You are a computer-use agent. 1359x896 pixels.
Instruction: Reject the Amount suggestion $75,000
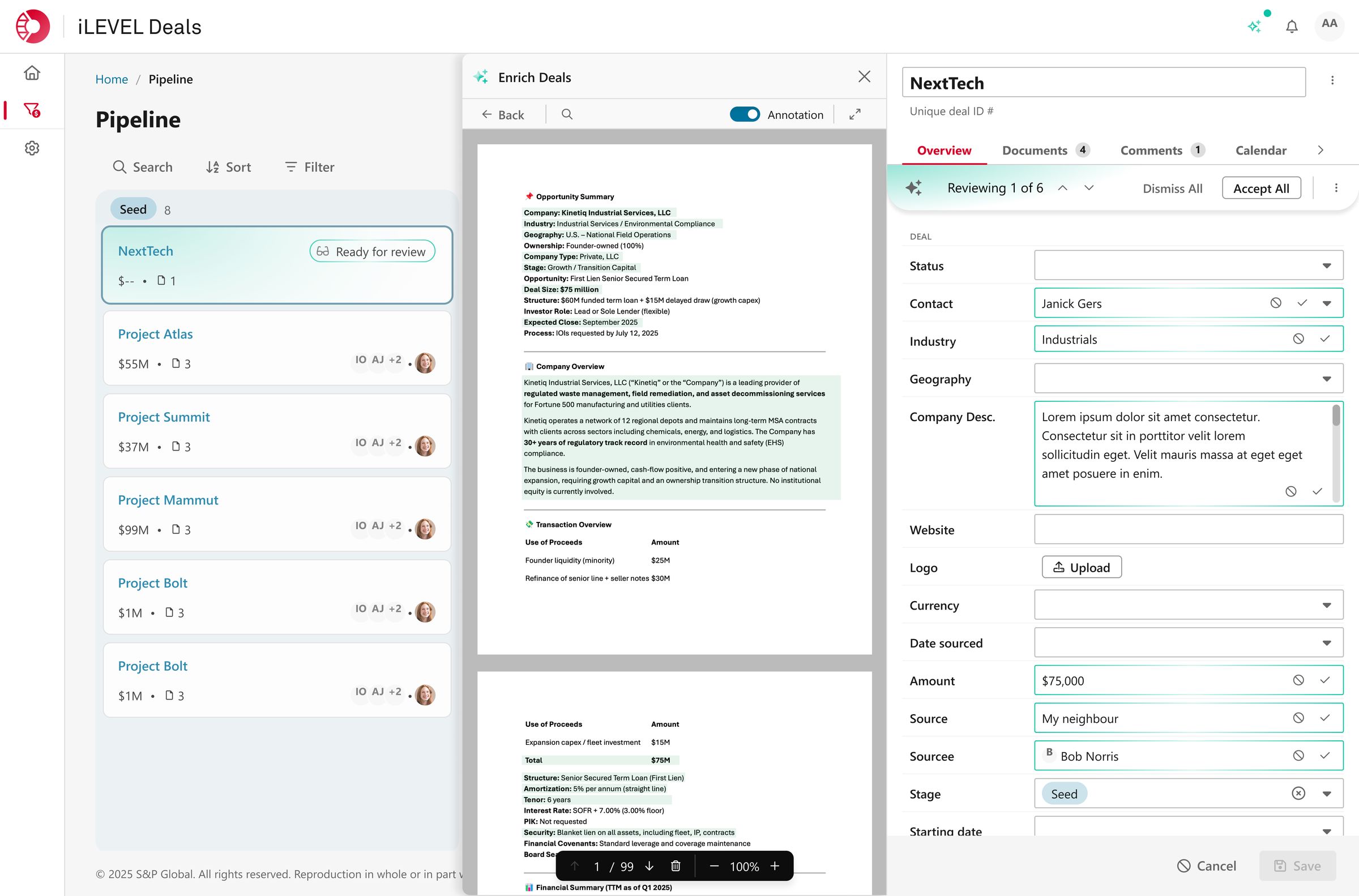coord(1298,680)
